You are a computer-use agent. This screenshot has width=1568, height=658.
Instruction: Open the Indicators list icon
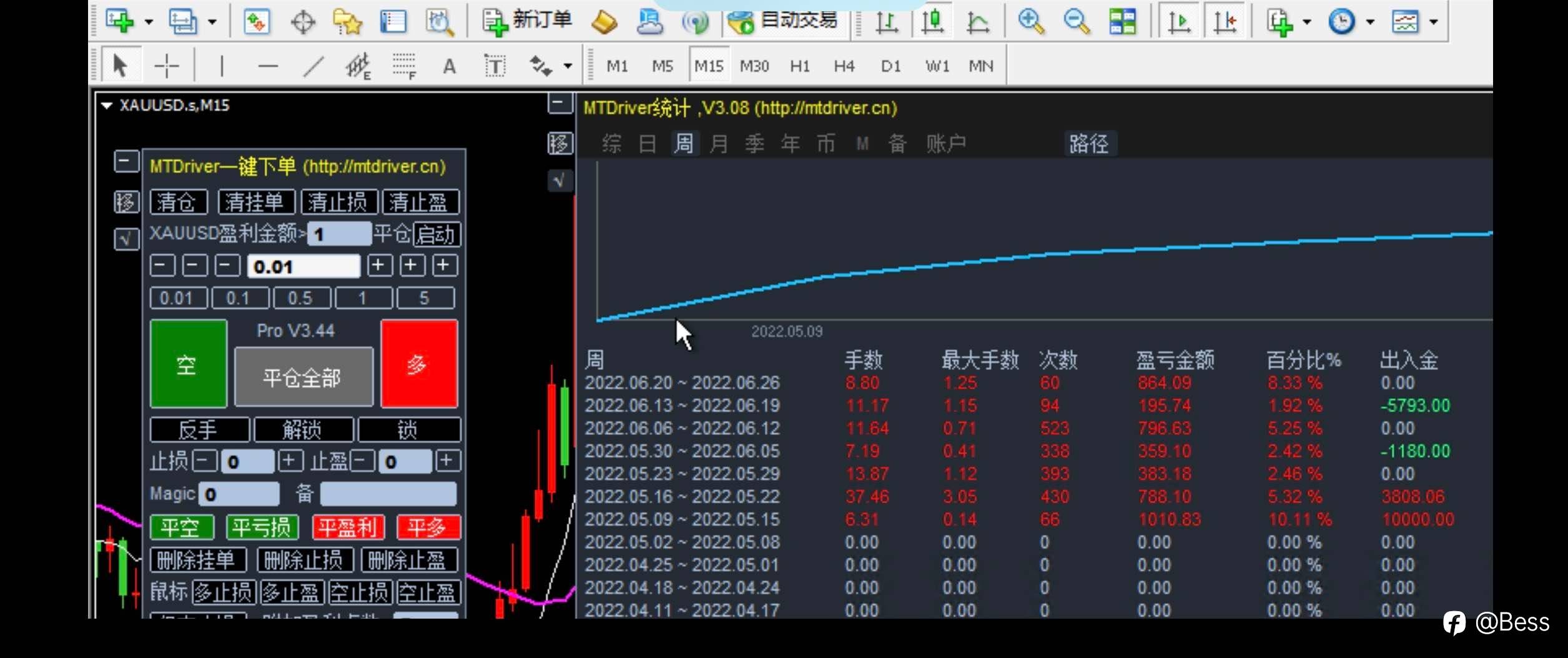click(x=1279, y=22)
